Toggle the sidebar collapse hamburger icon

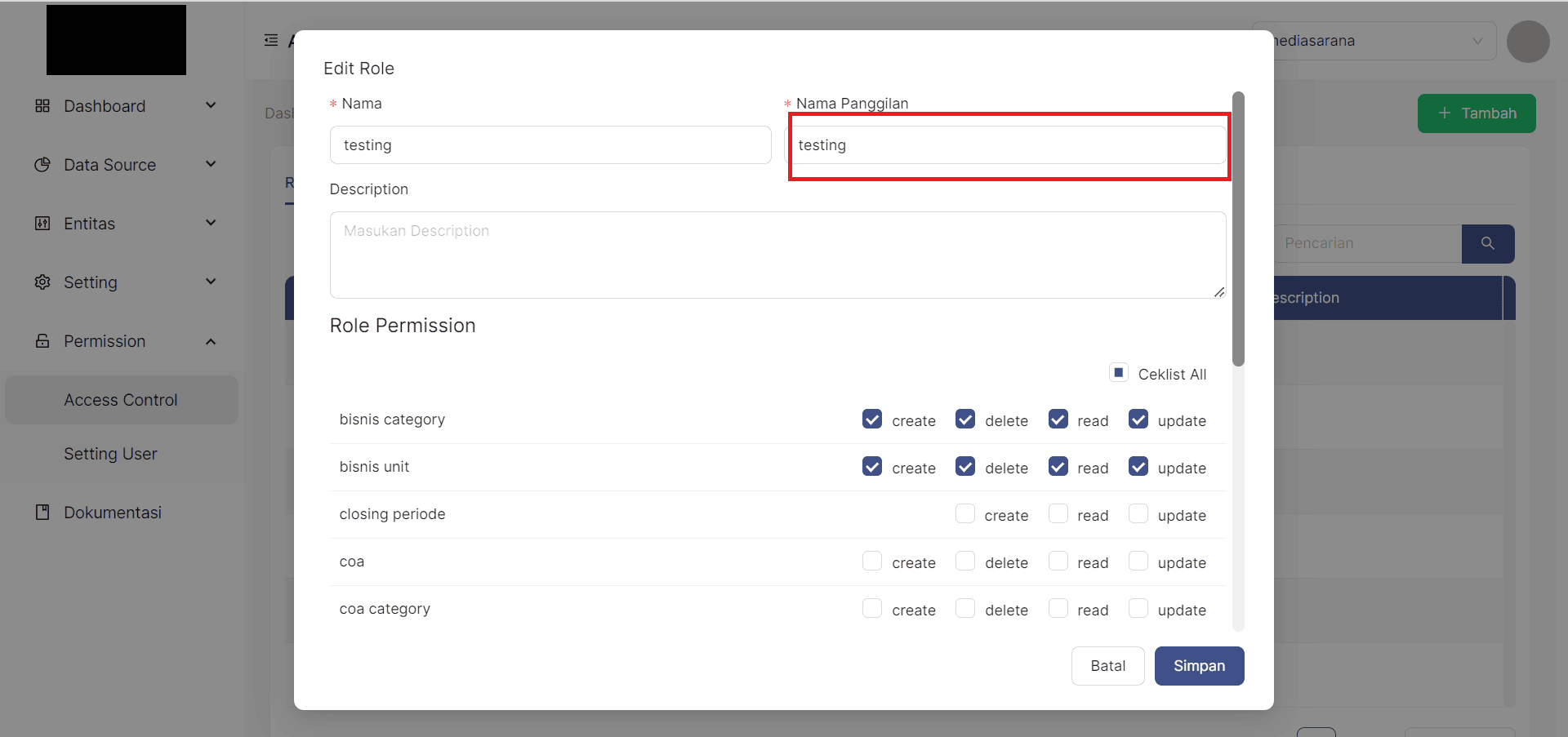(x=271, y=40)
